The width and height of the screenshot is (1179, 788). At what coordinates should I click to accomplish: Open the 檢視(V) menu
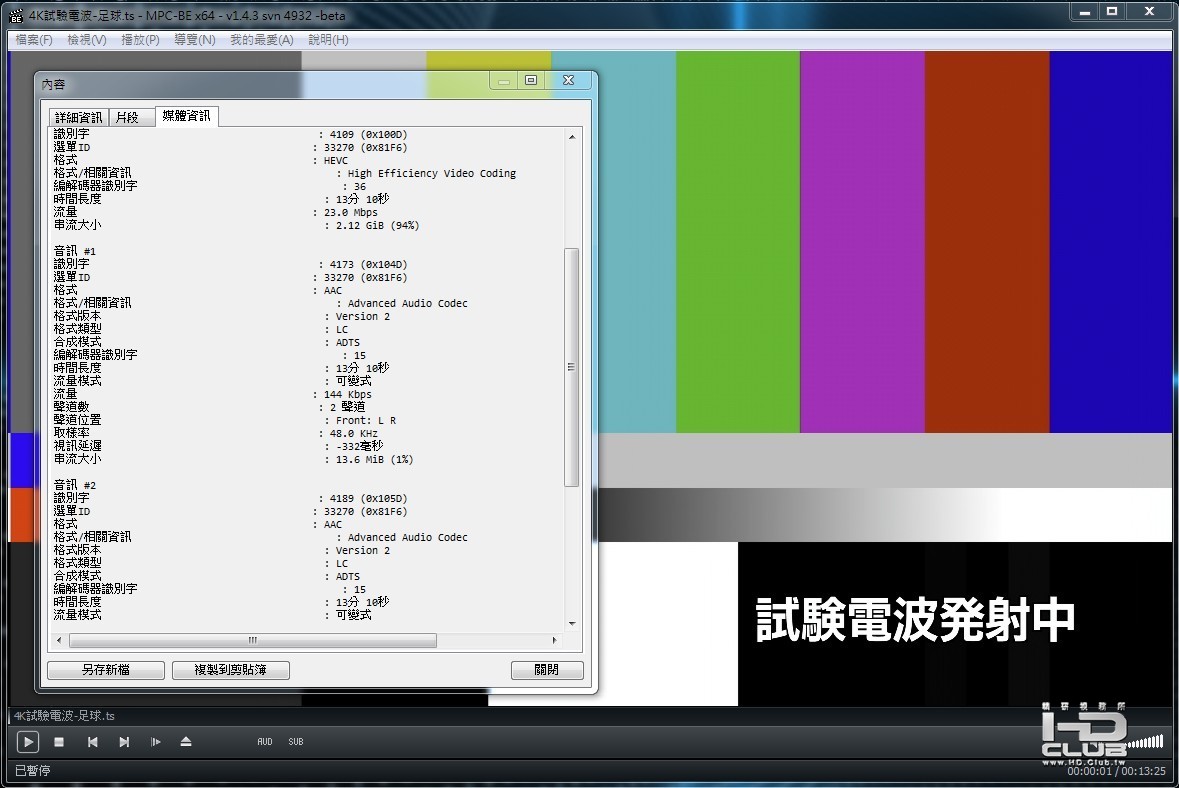[x=86, y=40]
